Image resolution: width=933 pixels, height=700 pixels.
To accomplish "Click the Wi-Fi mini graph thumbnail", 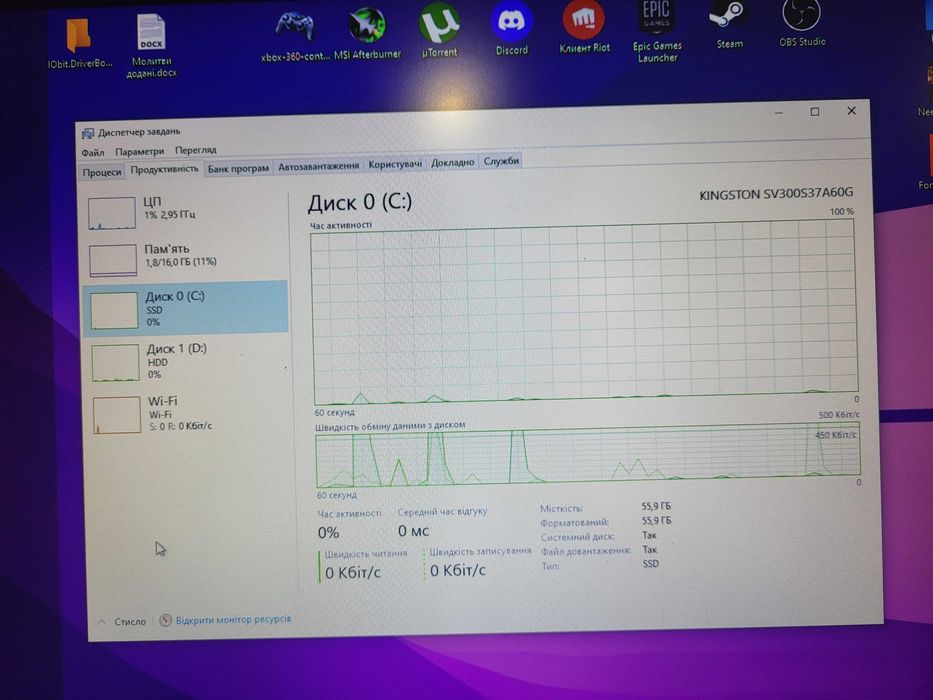I will click(117, 415).
